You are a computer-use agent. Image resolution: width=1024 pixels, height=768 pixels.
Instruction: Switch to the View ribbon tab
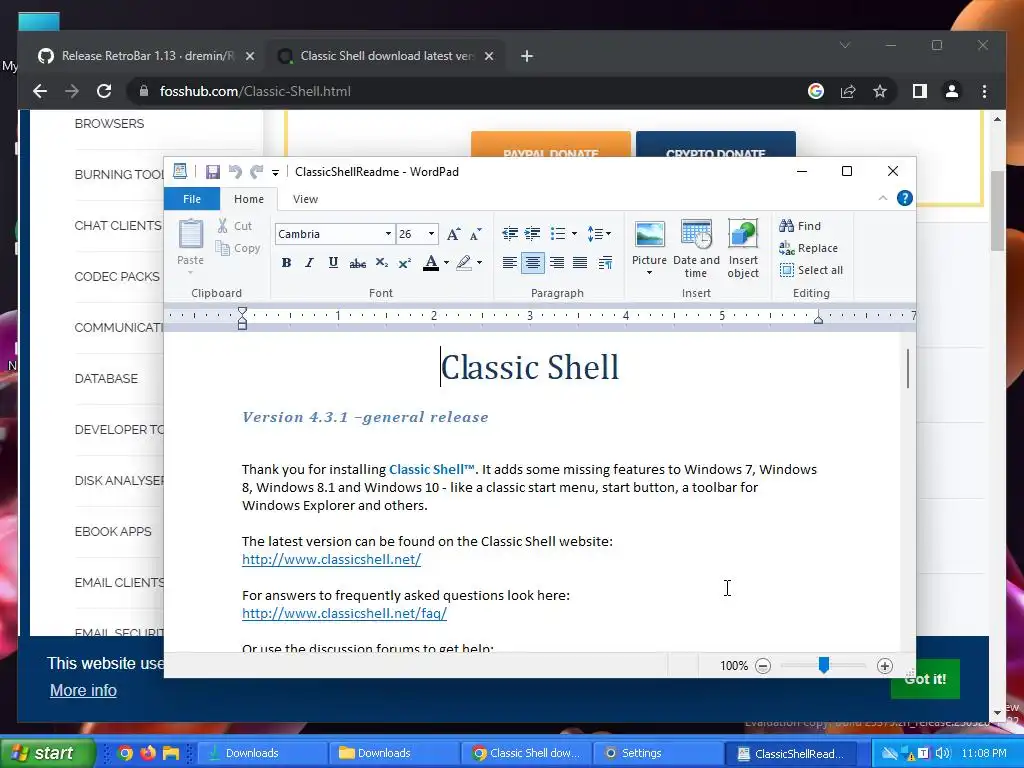tap(305, 199)
